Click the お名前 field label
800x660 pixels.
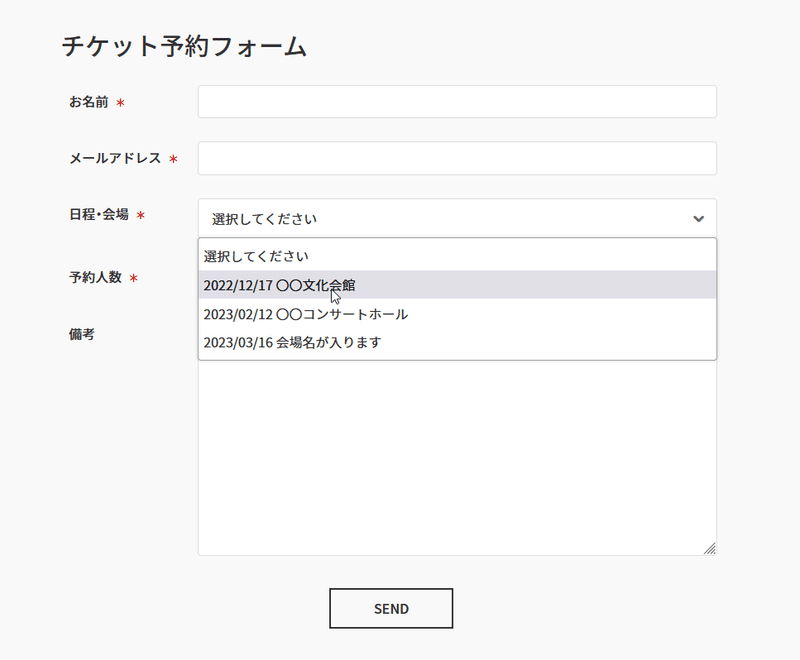tap(89, 102)
